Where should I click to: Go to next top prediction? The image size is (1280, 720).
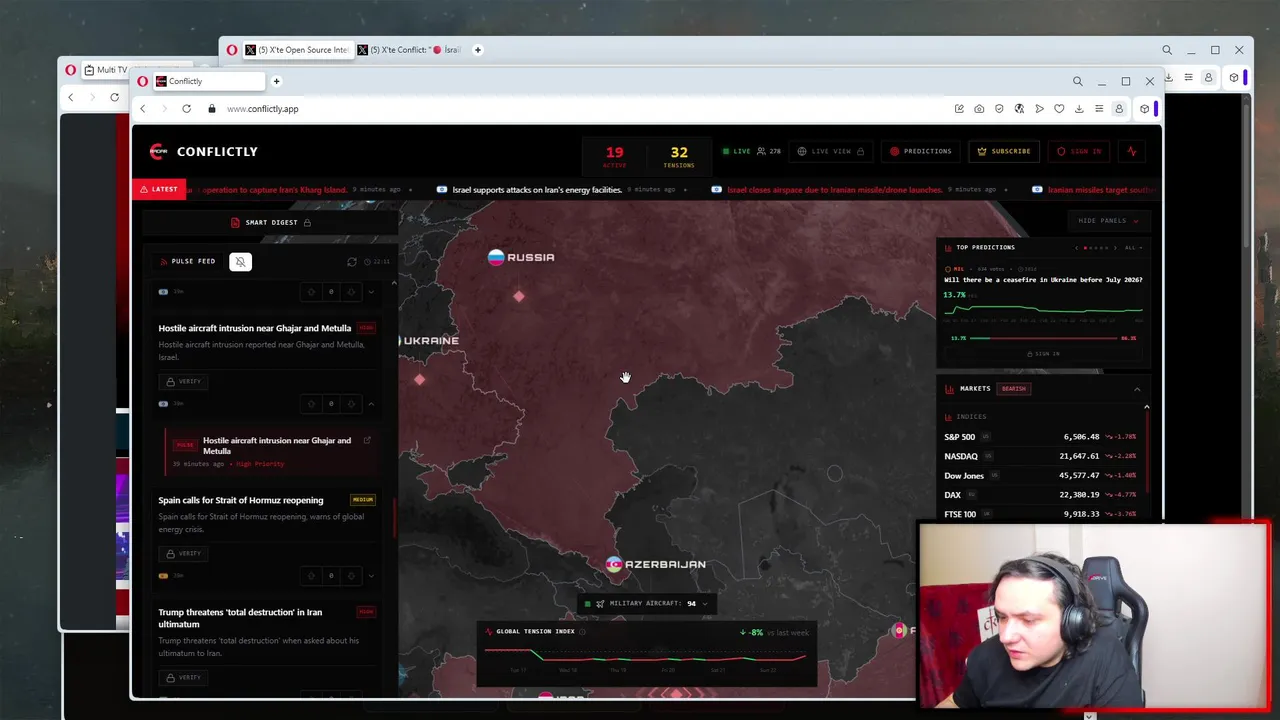pyautogui.click(x=1113, y=248)
